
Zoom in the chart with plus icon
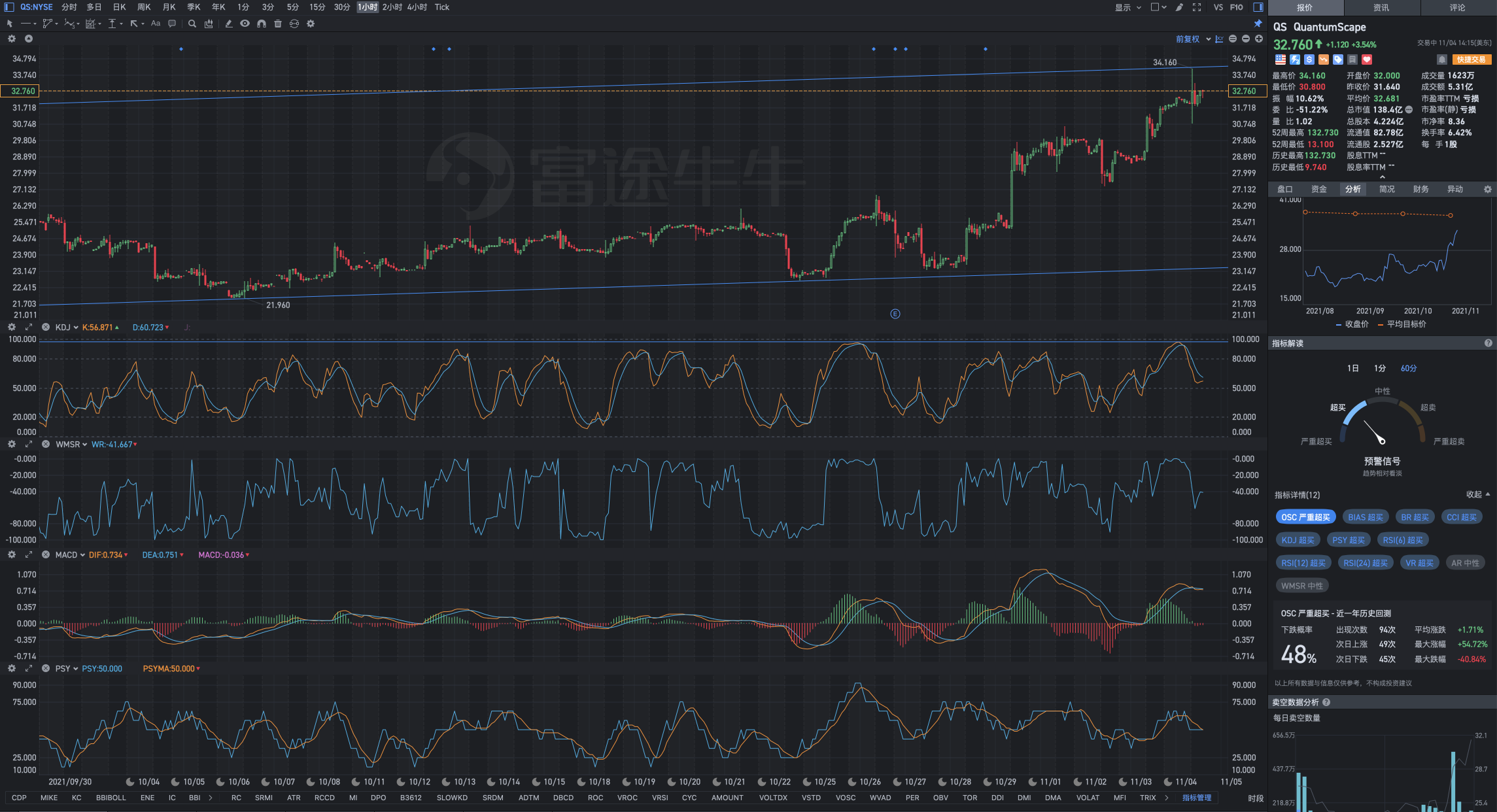(x=1259, y=39)
